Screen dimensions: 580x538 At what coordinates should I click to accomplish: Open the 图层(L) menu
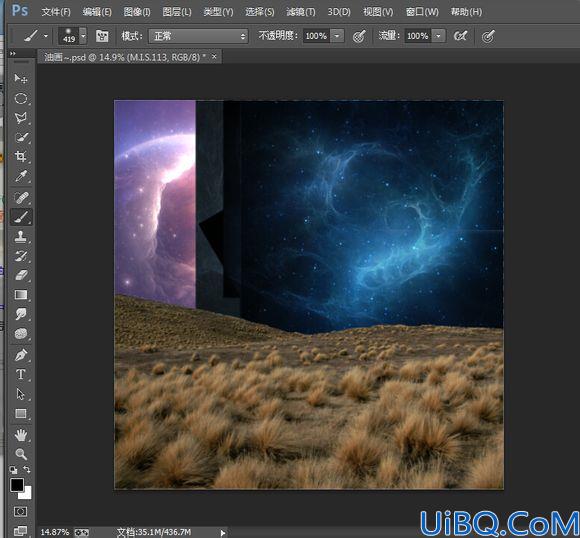(177, 12)
